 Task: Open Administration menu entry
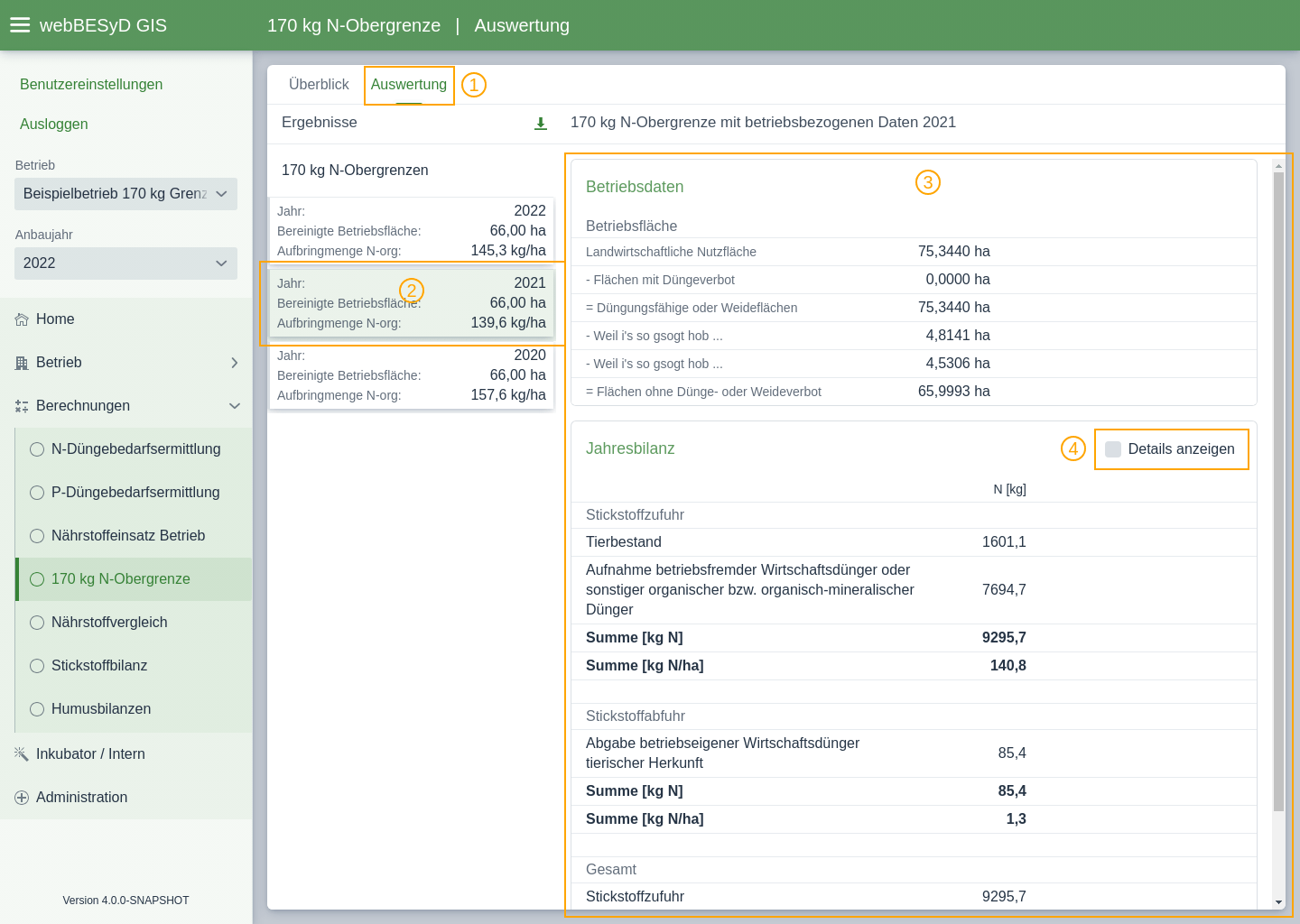[x=125, y=798]
